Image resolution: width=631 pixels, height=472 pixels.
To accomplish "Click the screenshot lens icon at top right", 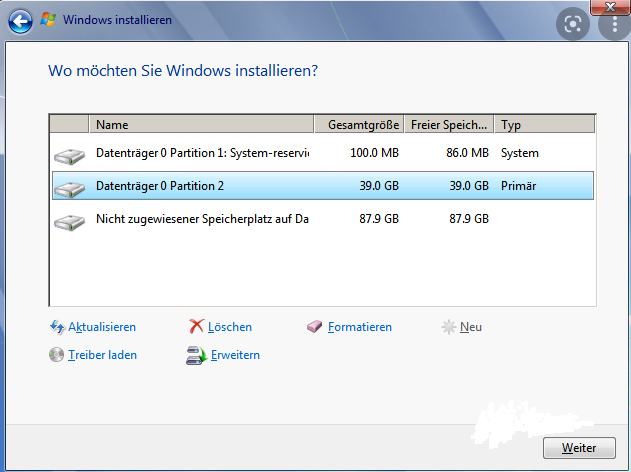I will click(x=573, y=26).
